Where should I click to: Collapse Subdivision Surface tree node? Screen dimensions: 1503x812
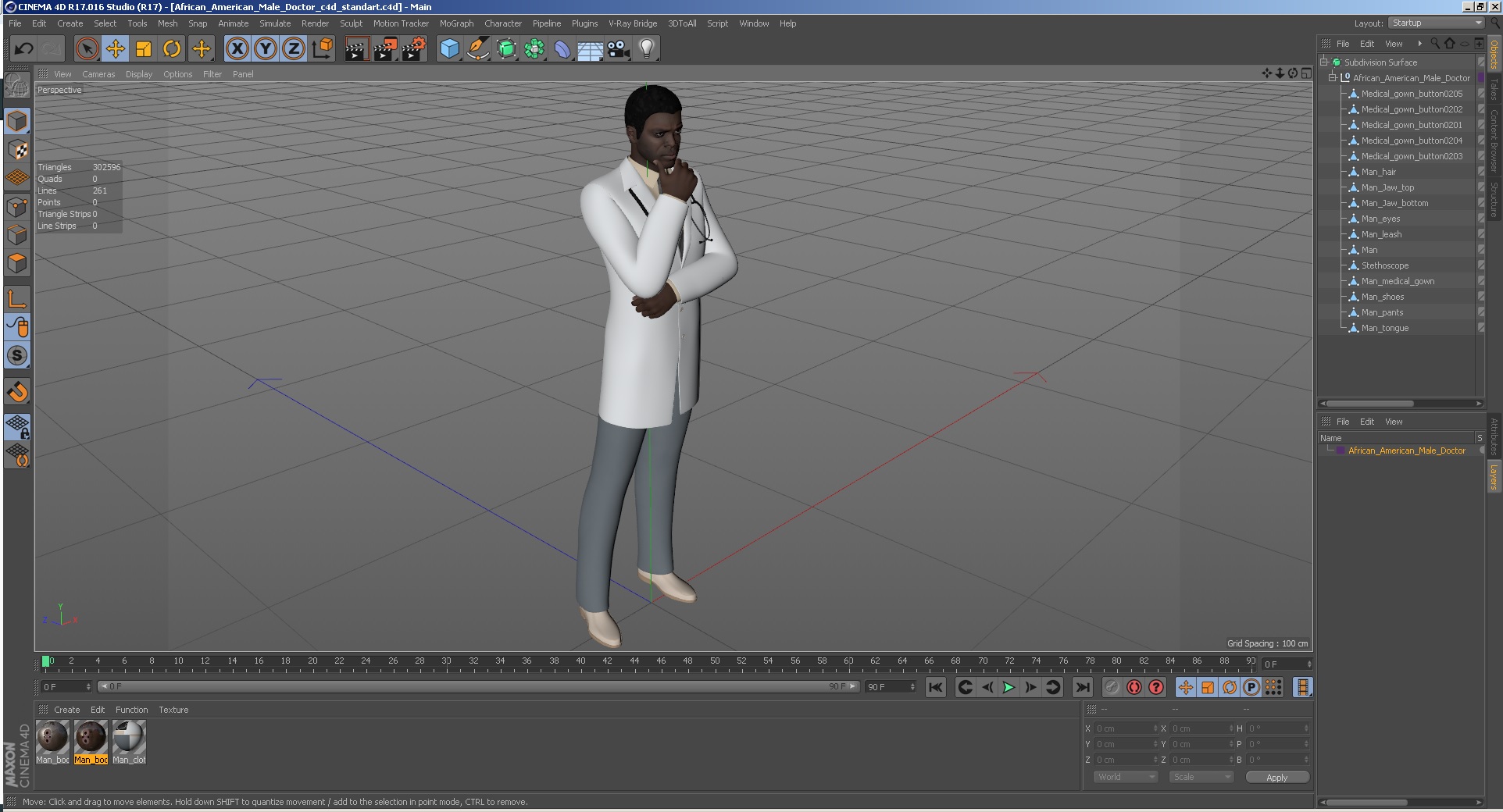(x=1324, y=62)
